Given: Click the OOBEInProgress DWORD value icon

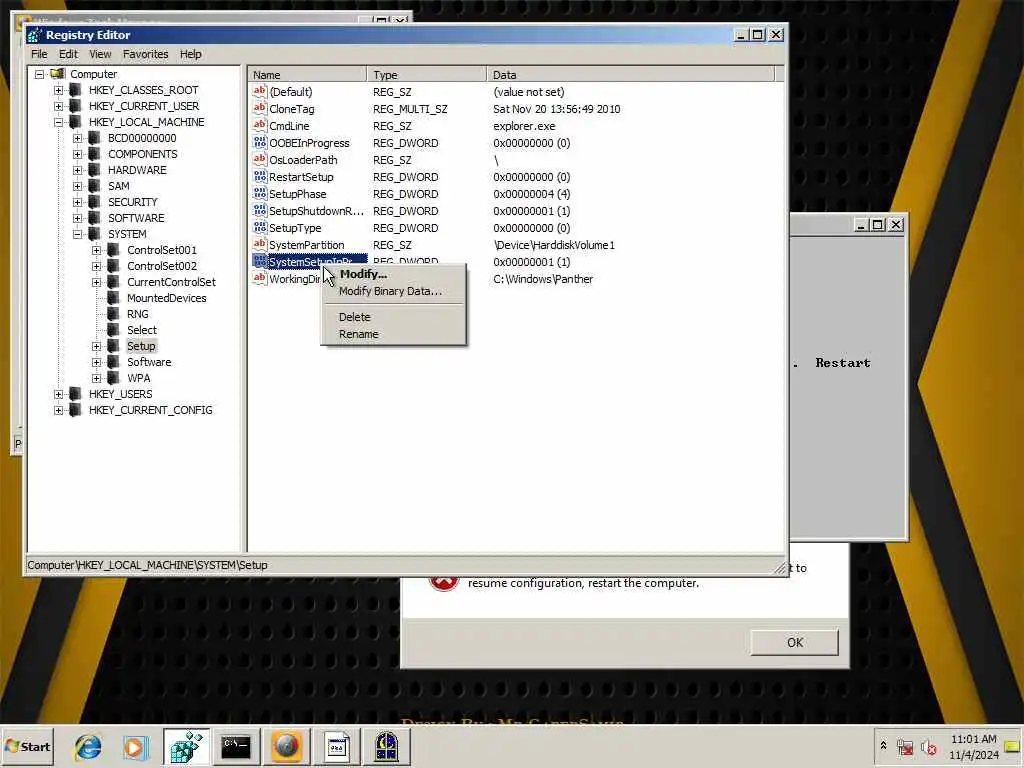Looking at the screenshot, I should pyautogui.click(x=260, y=142).
